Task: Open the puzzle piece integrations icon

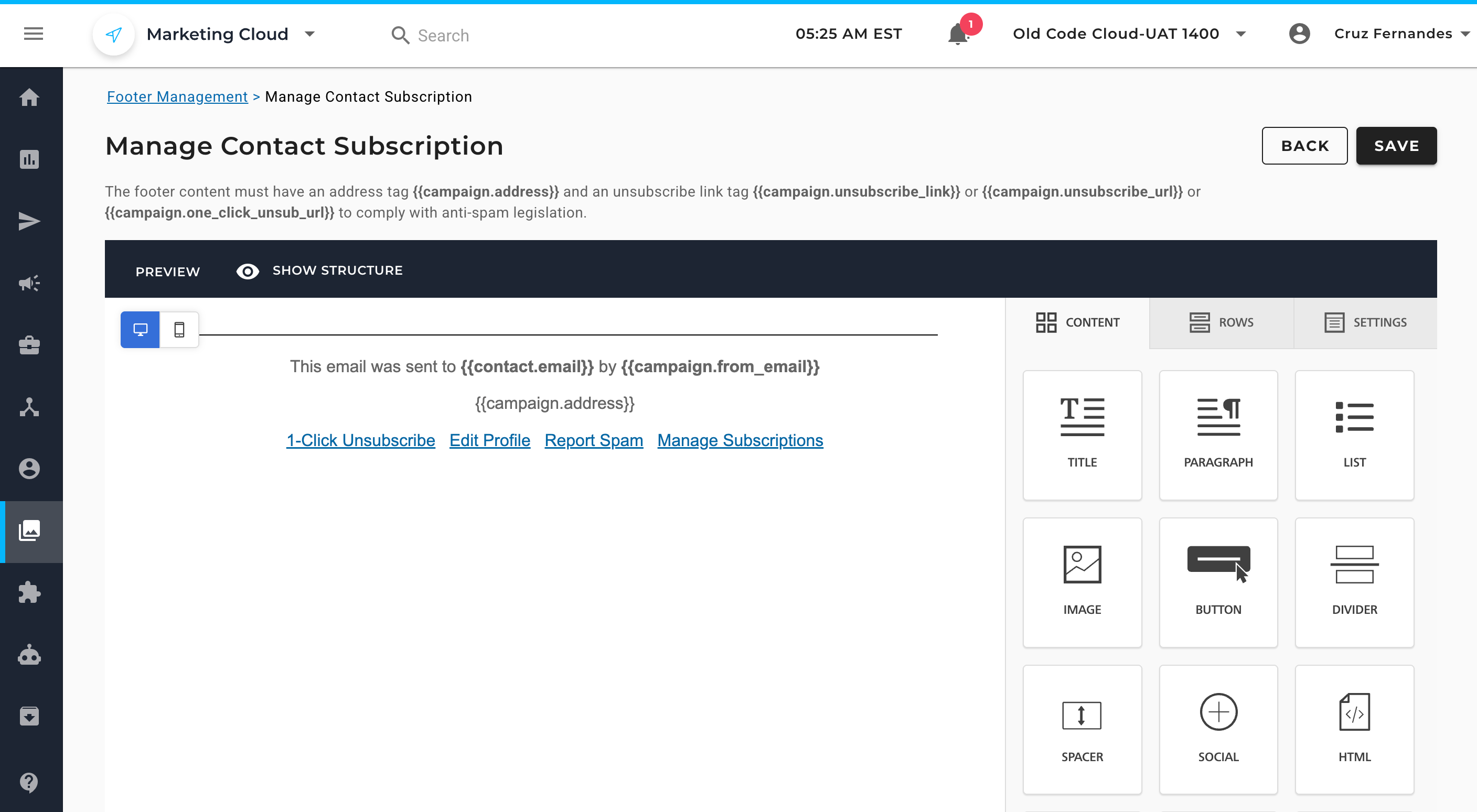Action: tap(30, 592)
